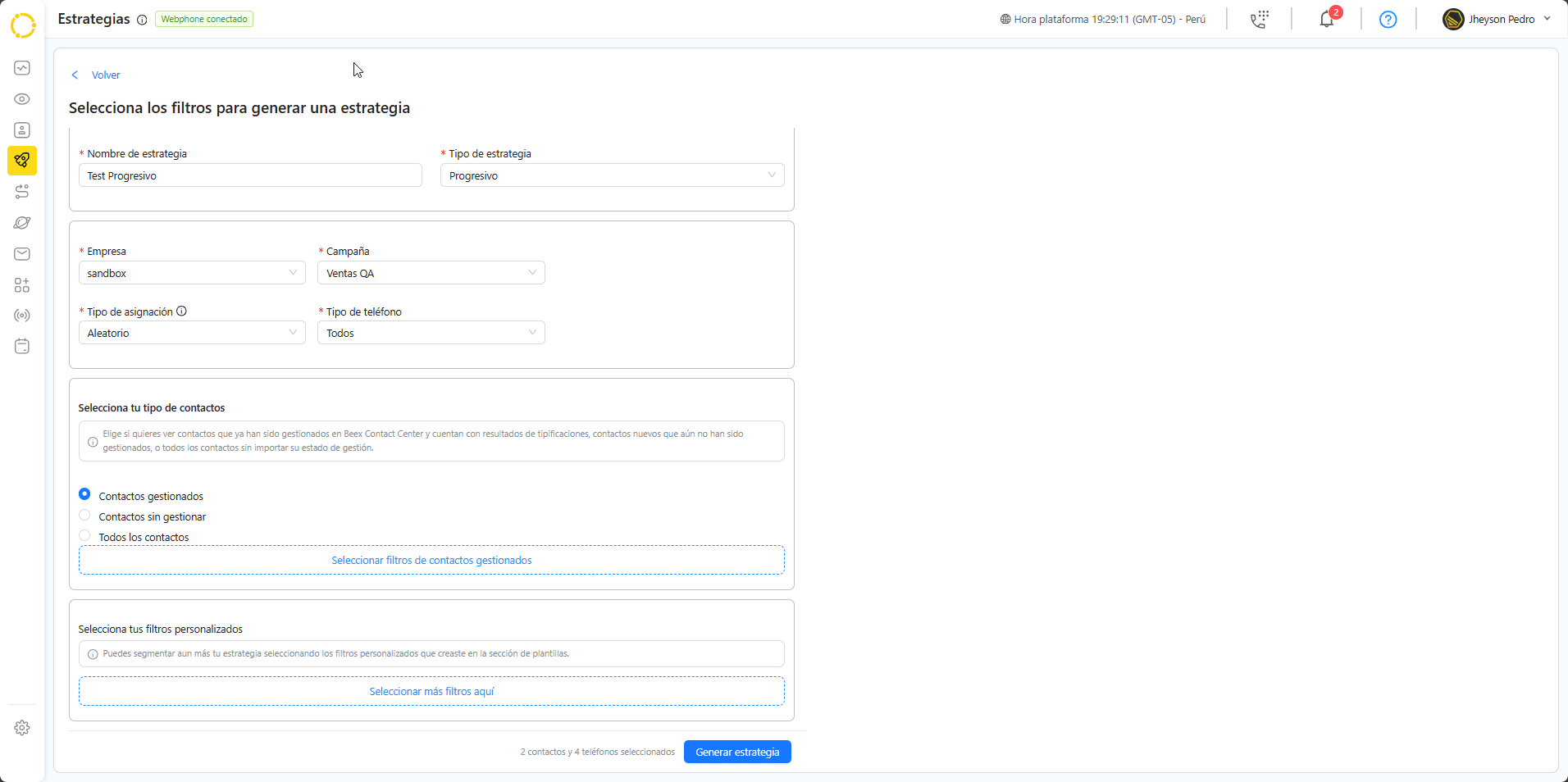Open Jheyson Pedro user menu
The width and height of the screenshot is (1568, 782).
pos(1497,20)
